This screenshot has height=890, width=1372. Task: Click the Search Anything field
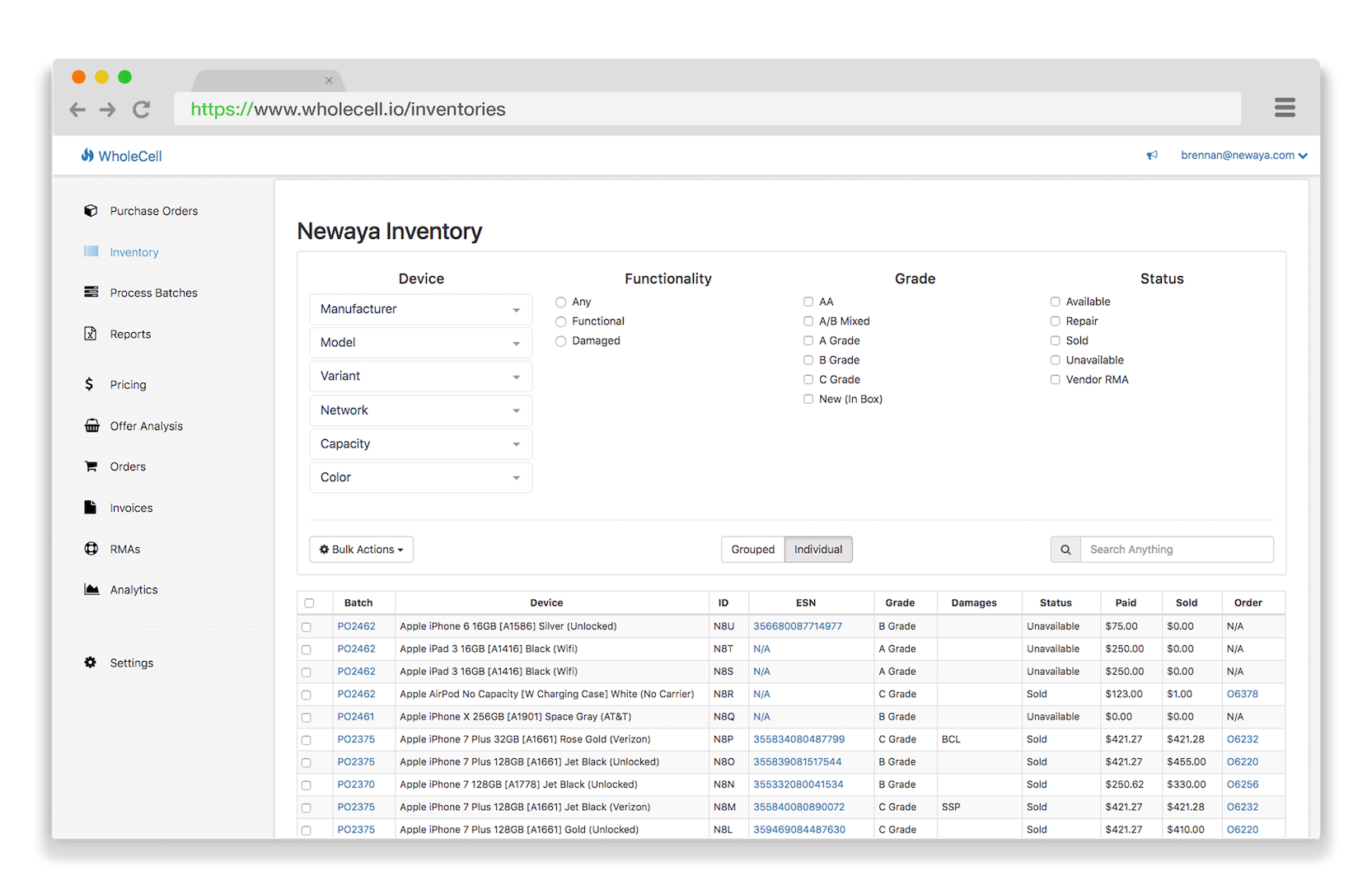click(1177, 550)
